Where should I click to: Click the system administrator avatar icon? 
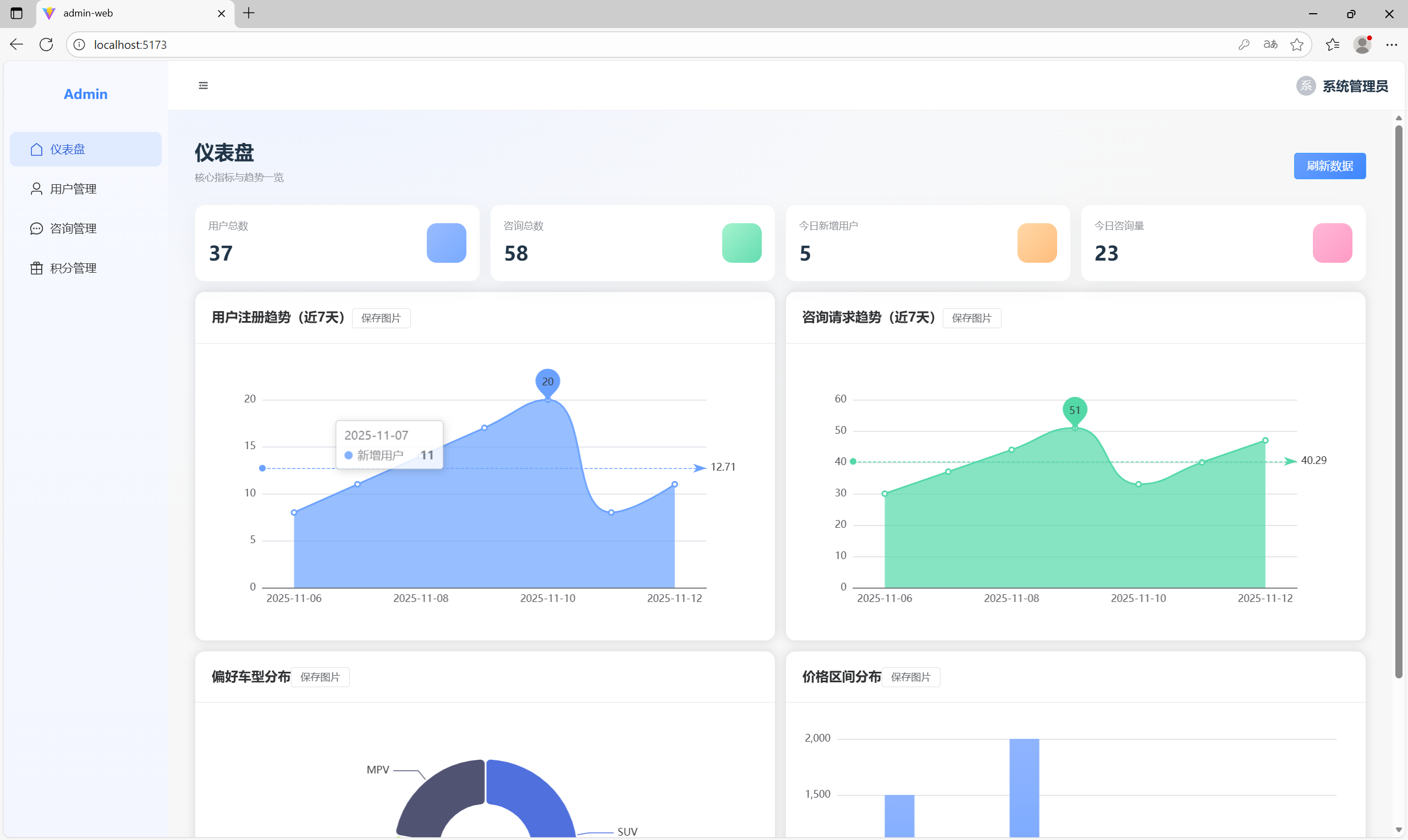1306,86
